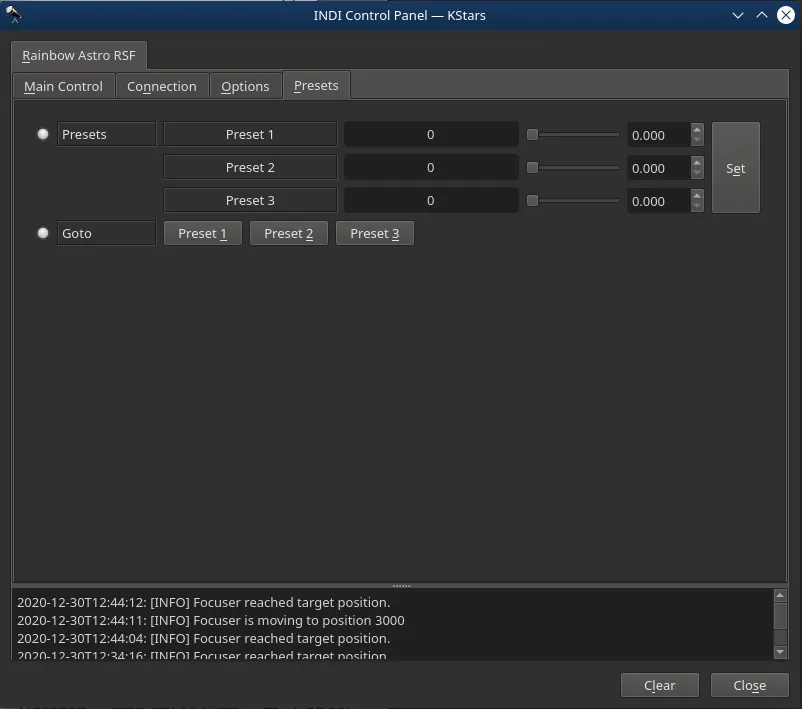
Task: Click the Preset 2 label in Presets group
Action: click(250, 167)
